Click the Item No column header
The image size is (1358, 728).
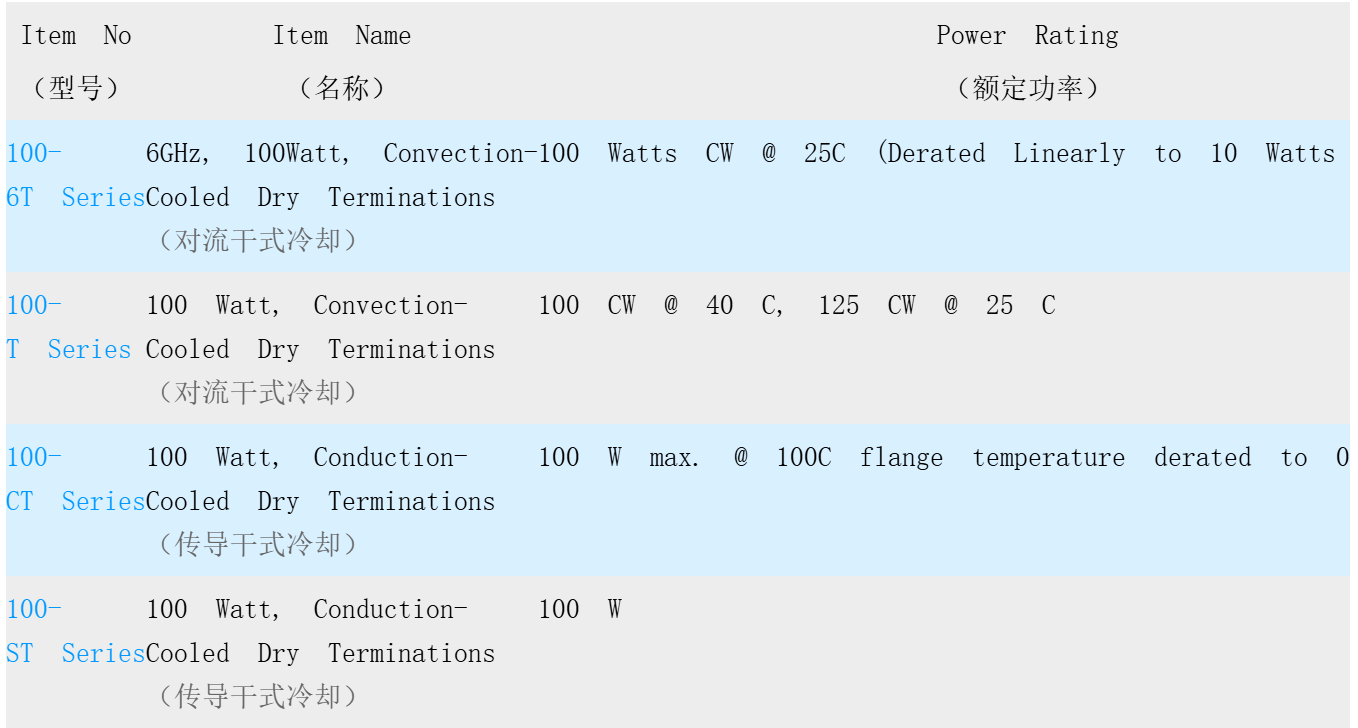click(76, 35)
